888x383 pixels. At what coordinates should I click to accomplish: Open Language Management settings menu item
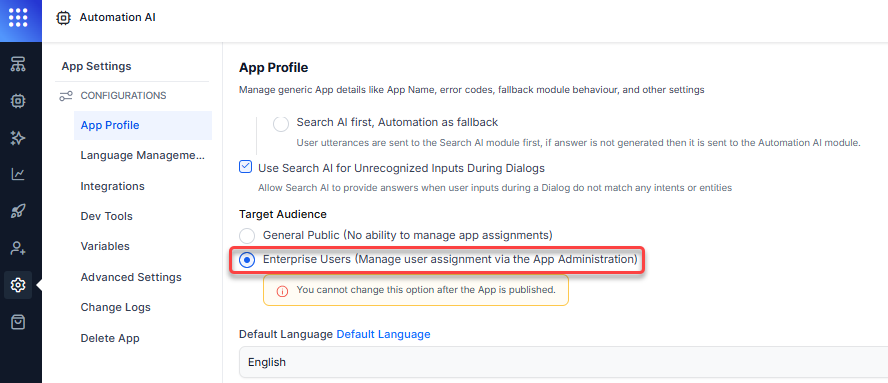pyautogui.click(x=143, y=155)
